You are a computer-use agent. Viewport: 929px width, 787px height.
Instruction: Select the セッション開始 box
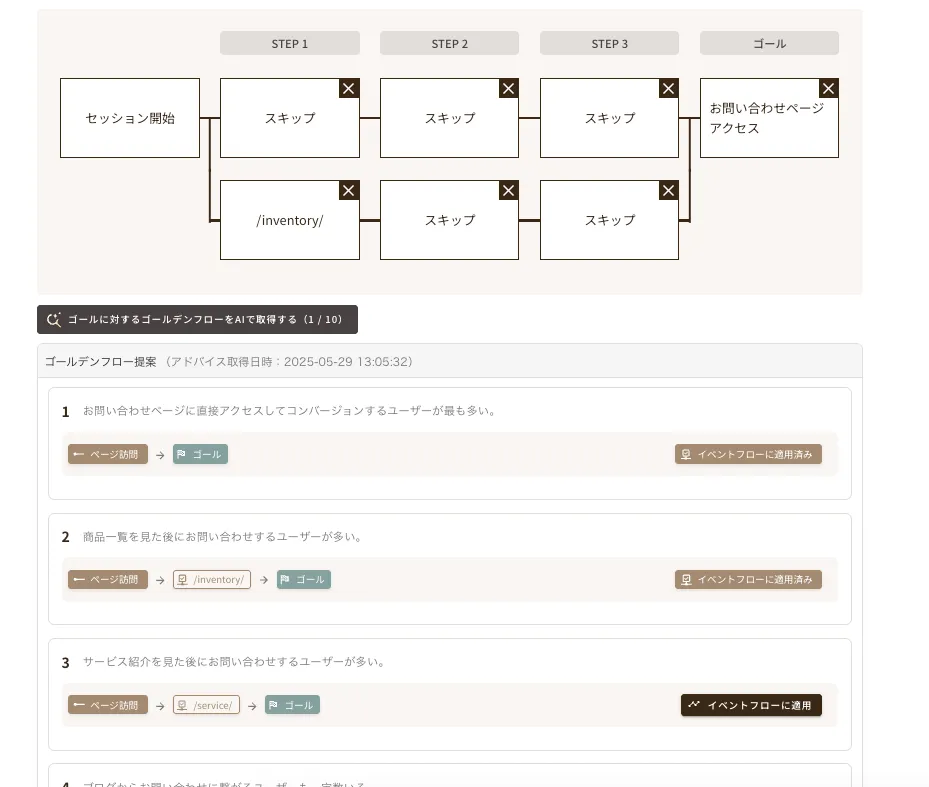(130, 118)
